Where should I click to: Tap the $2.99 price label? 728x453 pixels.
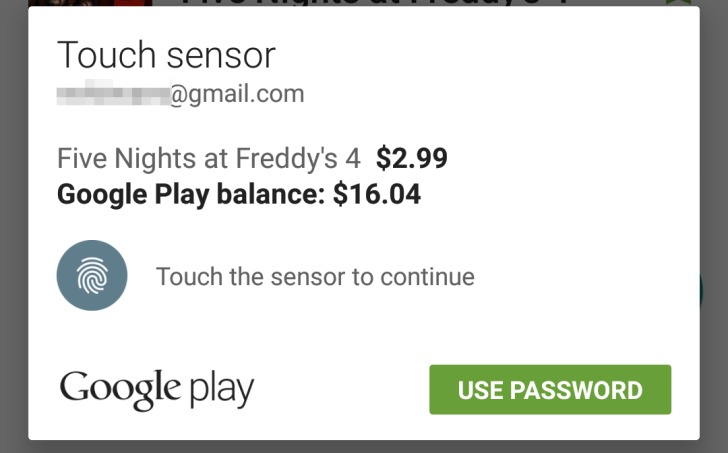[412, 158]
